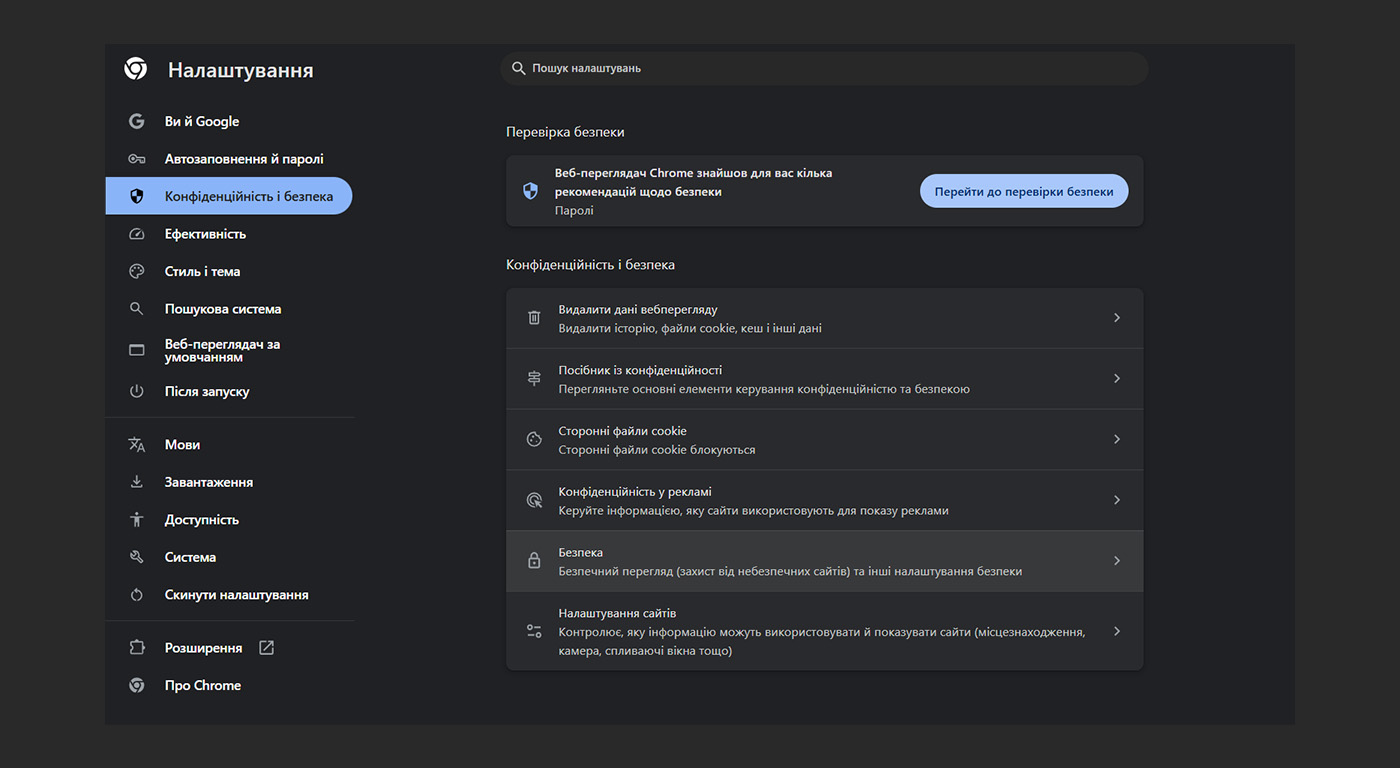Click the Перевірка безпеки section heading
Viewport: 1400px width, 768px height.
565,132
